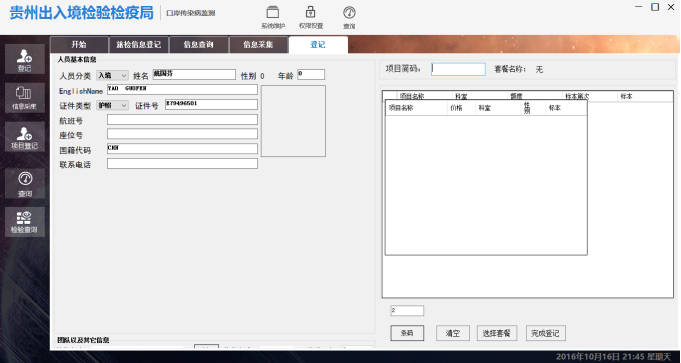Click the 项目简码 input box

(x=458, y=69)
